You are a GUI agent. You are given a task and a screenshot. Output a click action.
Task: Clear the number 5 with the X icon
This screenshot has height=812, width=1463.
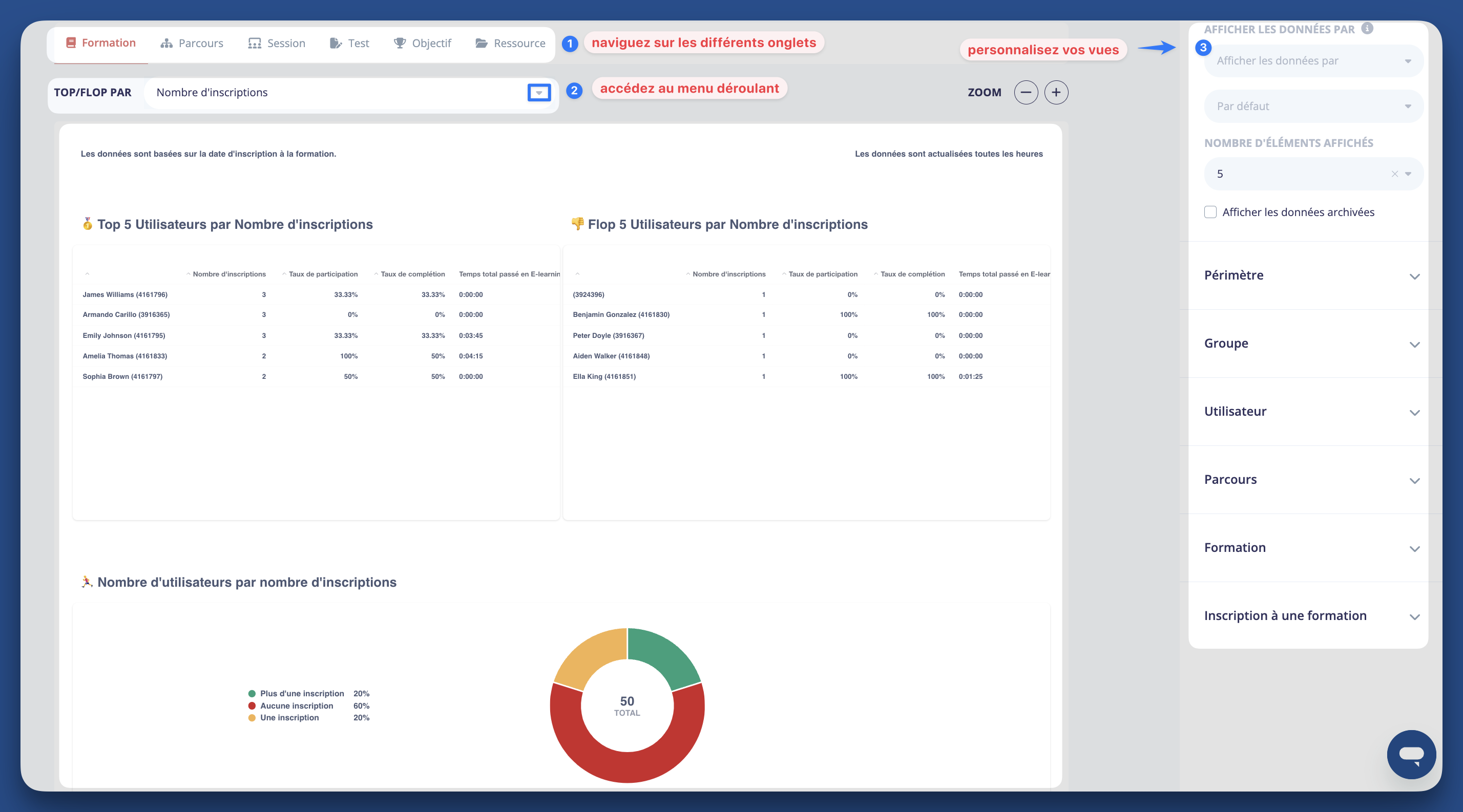[1394, 174]
